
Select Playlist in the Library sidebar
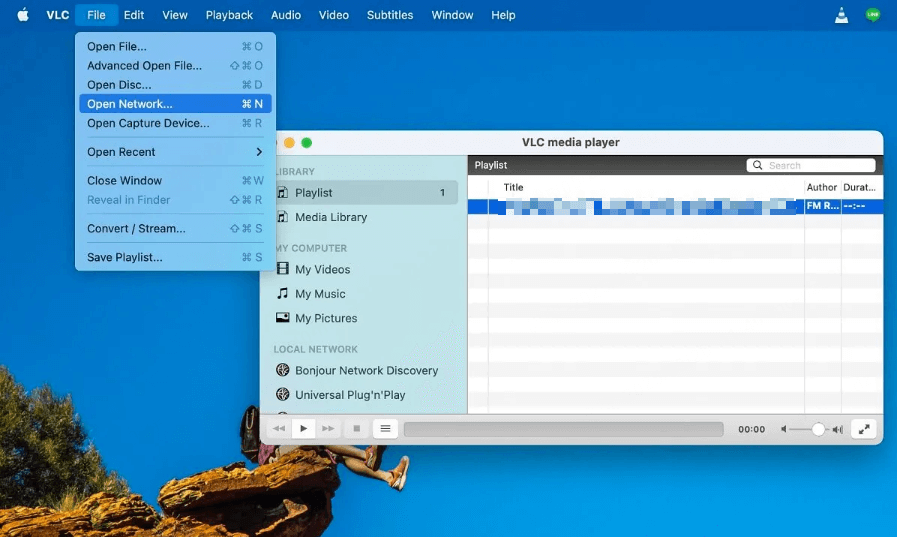click(x=365, y=193)
